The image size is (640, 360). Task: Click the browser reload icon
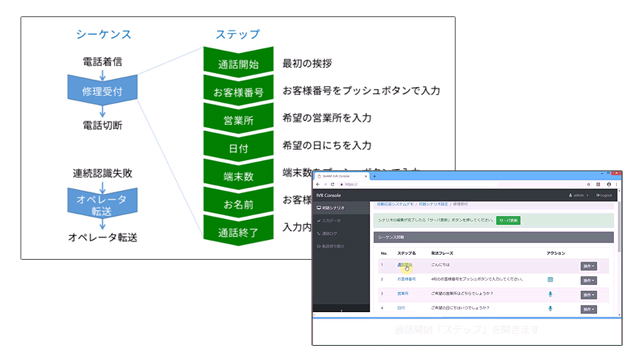click(332, 184)
